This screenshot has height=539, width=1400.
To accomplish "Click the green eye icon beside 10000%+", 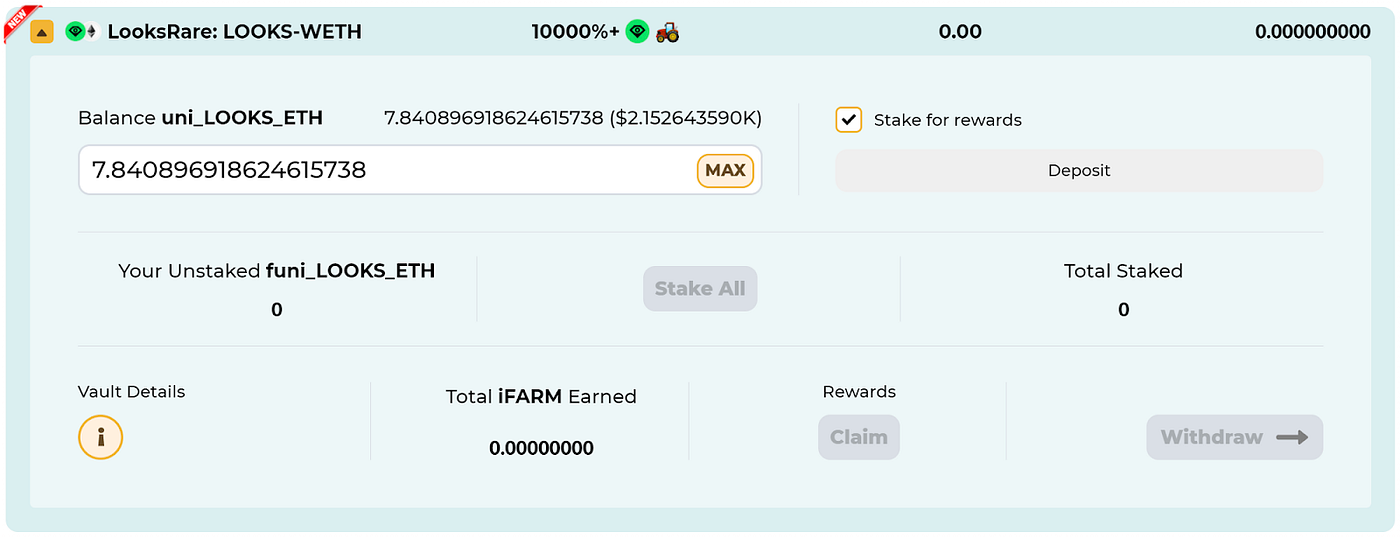I will [x=637, y=32].
